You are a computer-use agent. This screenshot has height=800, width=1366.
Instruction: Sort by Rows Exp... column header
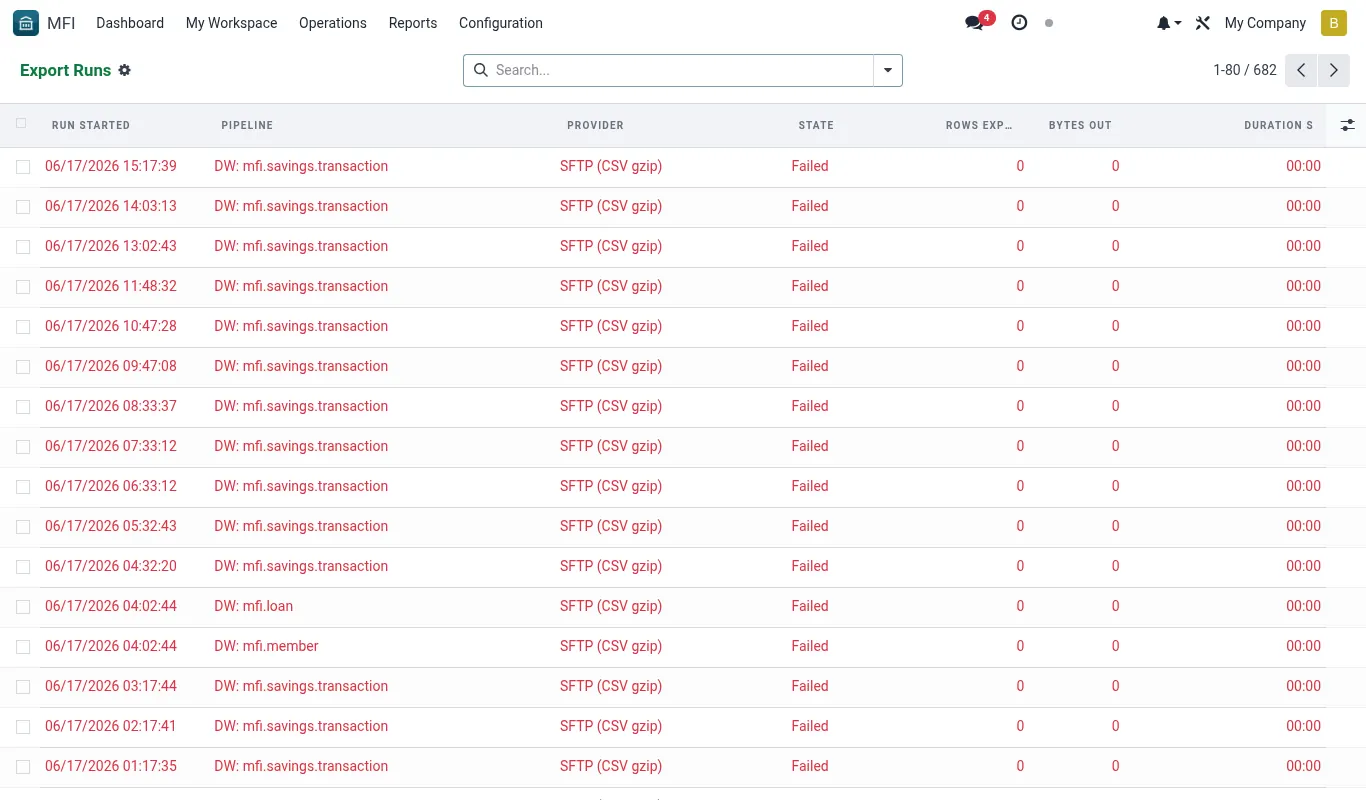click(x=979, y=125)
